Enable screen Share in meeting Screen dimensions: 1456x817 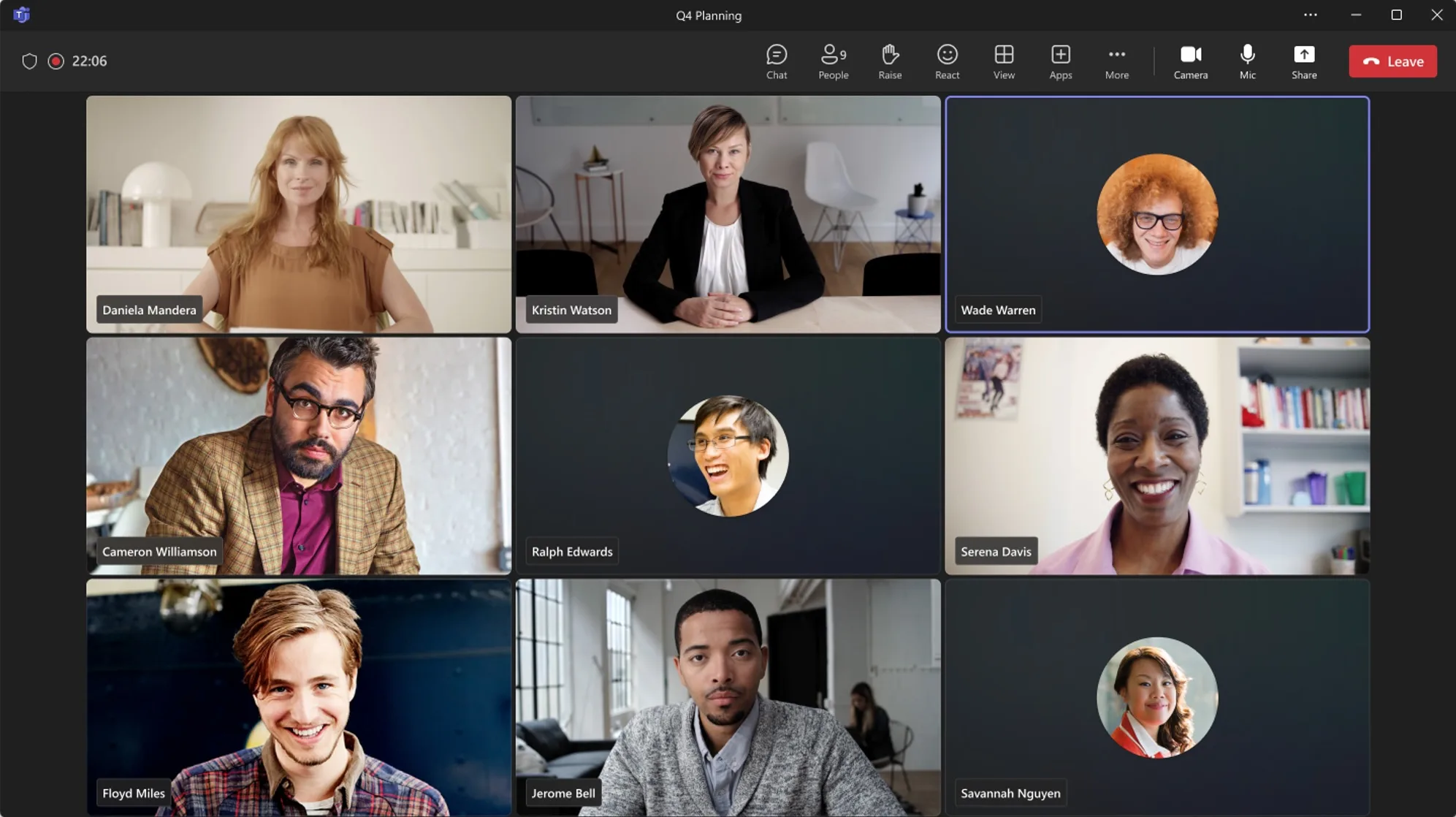pos(1304,61)
